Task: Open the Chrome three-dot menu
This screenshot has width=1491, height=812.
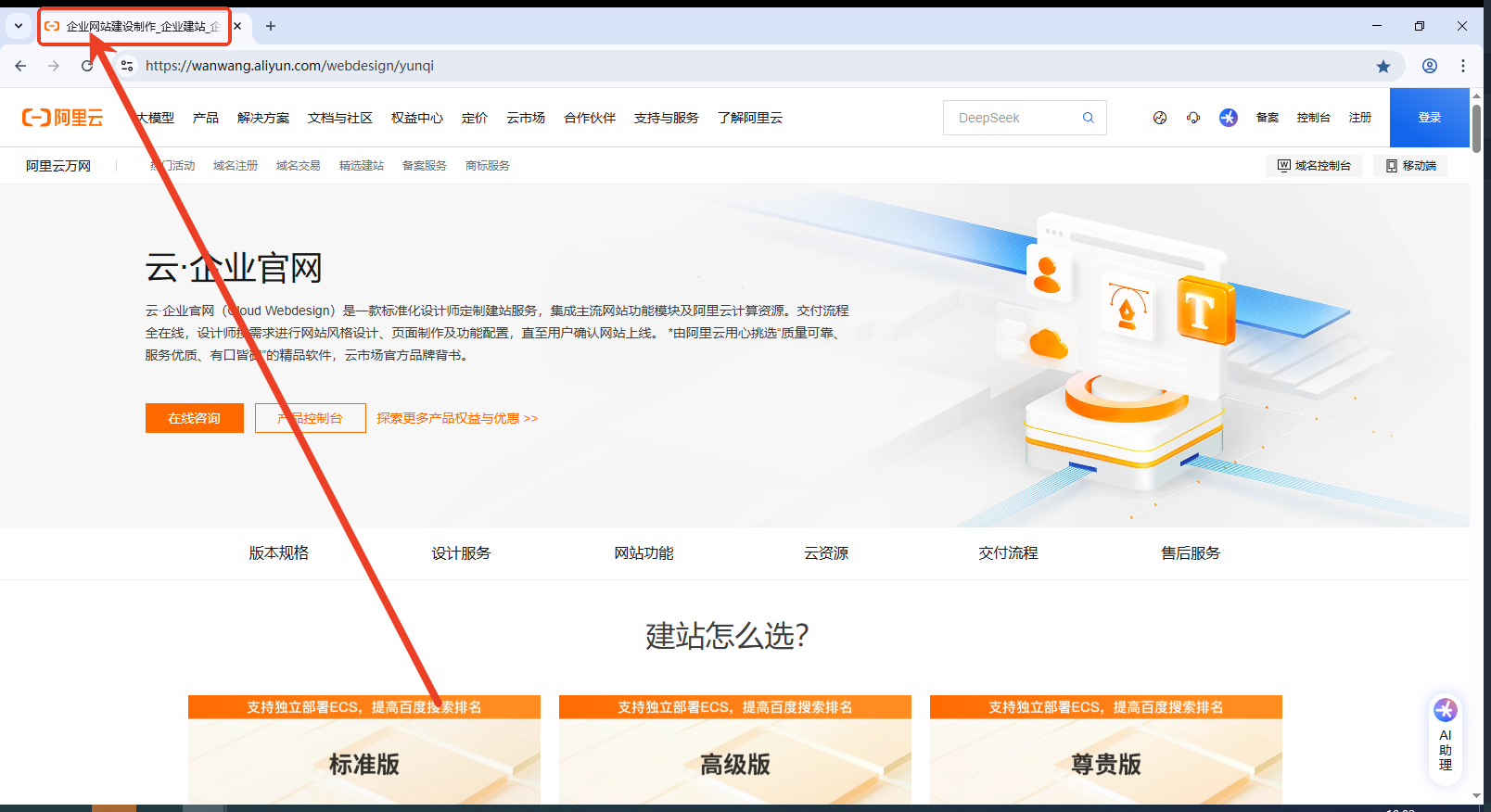Action: click(1463, 66)
